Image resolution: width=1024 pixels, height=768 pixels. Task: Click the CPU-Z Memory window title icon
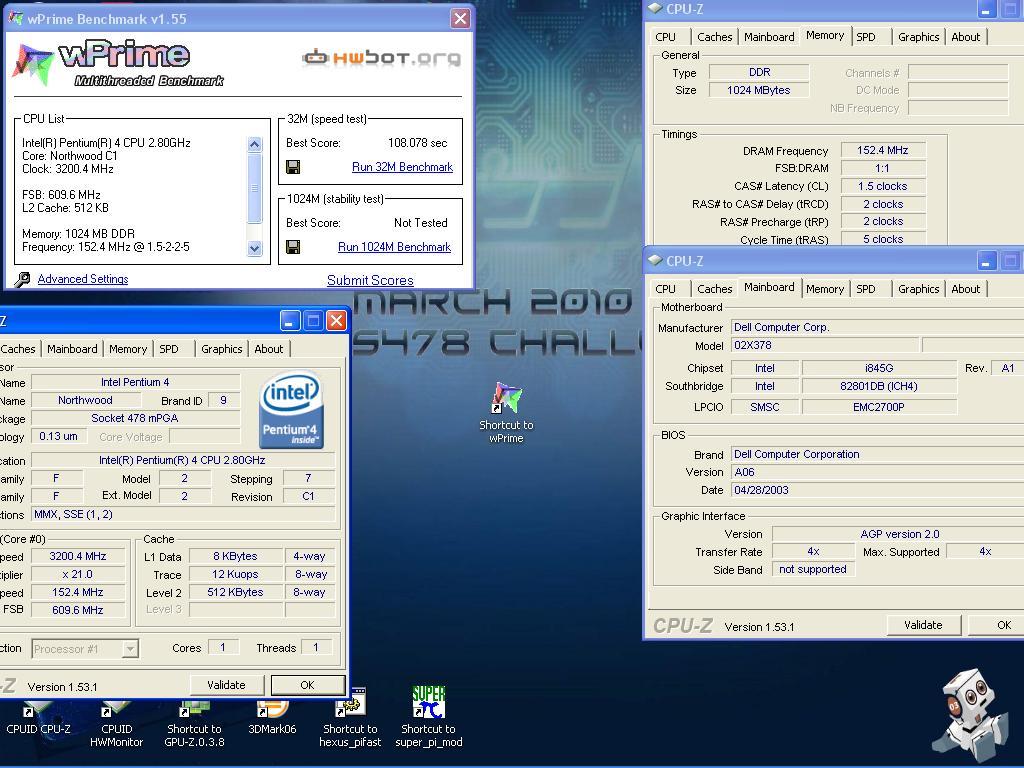tap(654, 8)
